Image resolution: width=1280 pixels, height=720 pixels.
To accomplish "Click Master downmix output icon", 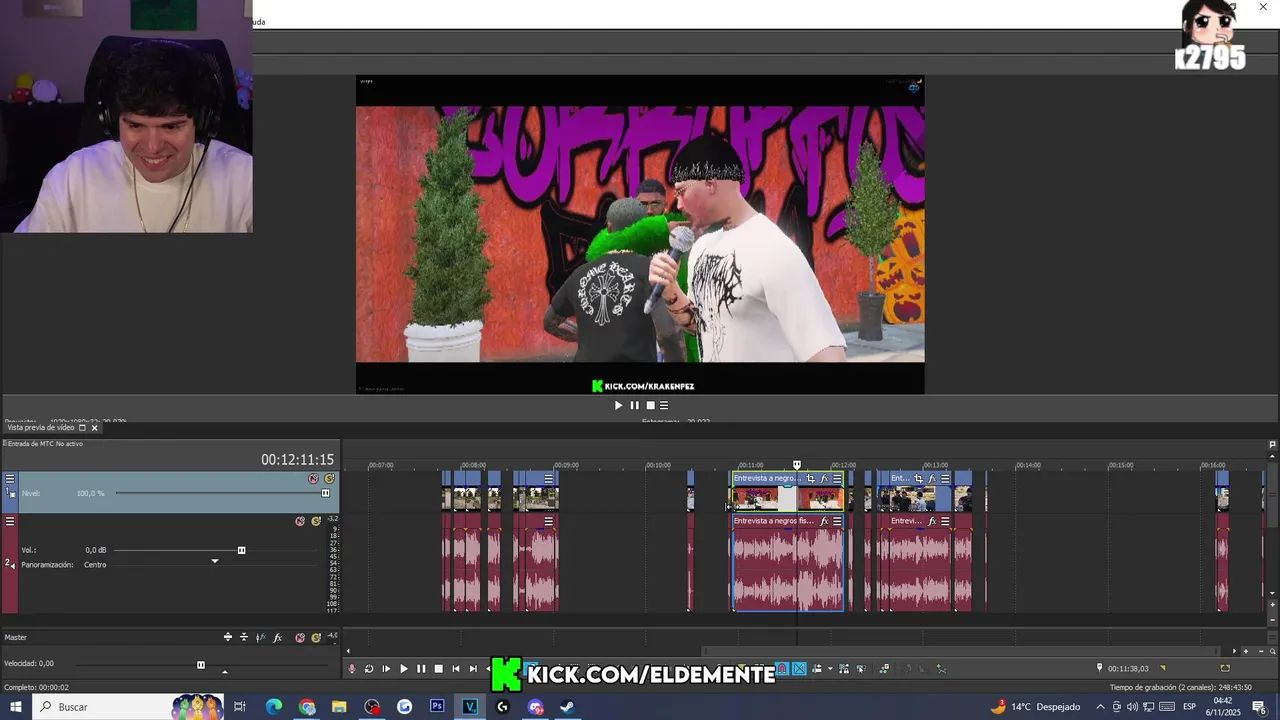I will tap(244, 637).
